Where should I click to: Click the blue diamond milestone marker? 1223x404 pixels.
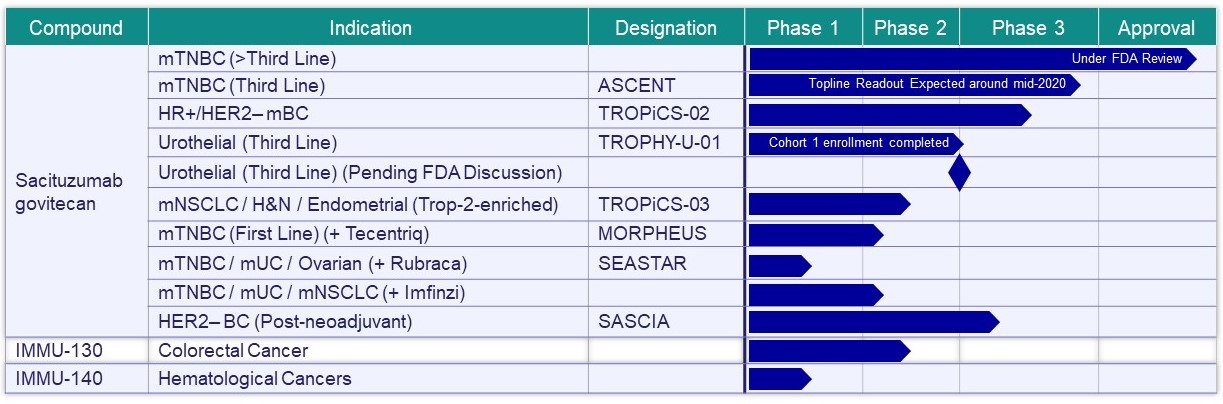pos(959,173)
